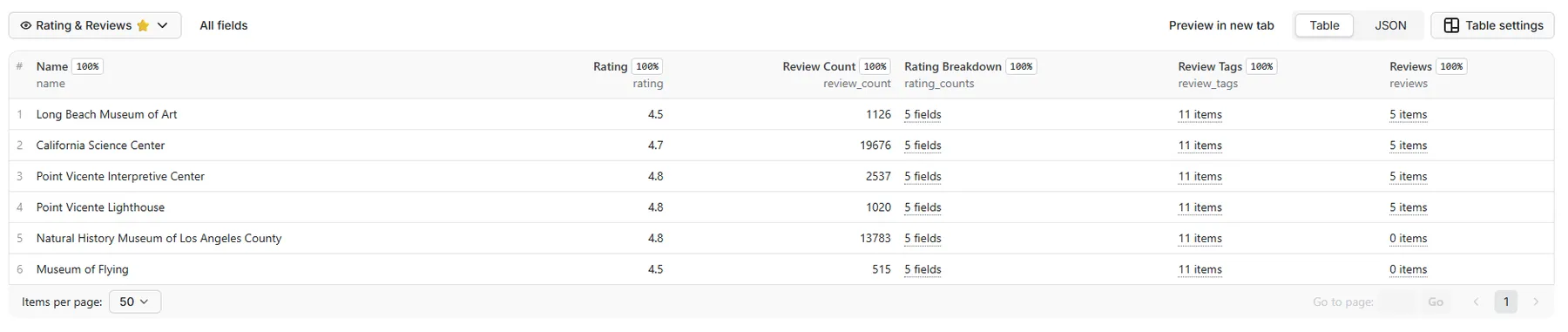
Task: Switch to the JSON view tab
Action: click(x=1390, y=25)
